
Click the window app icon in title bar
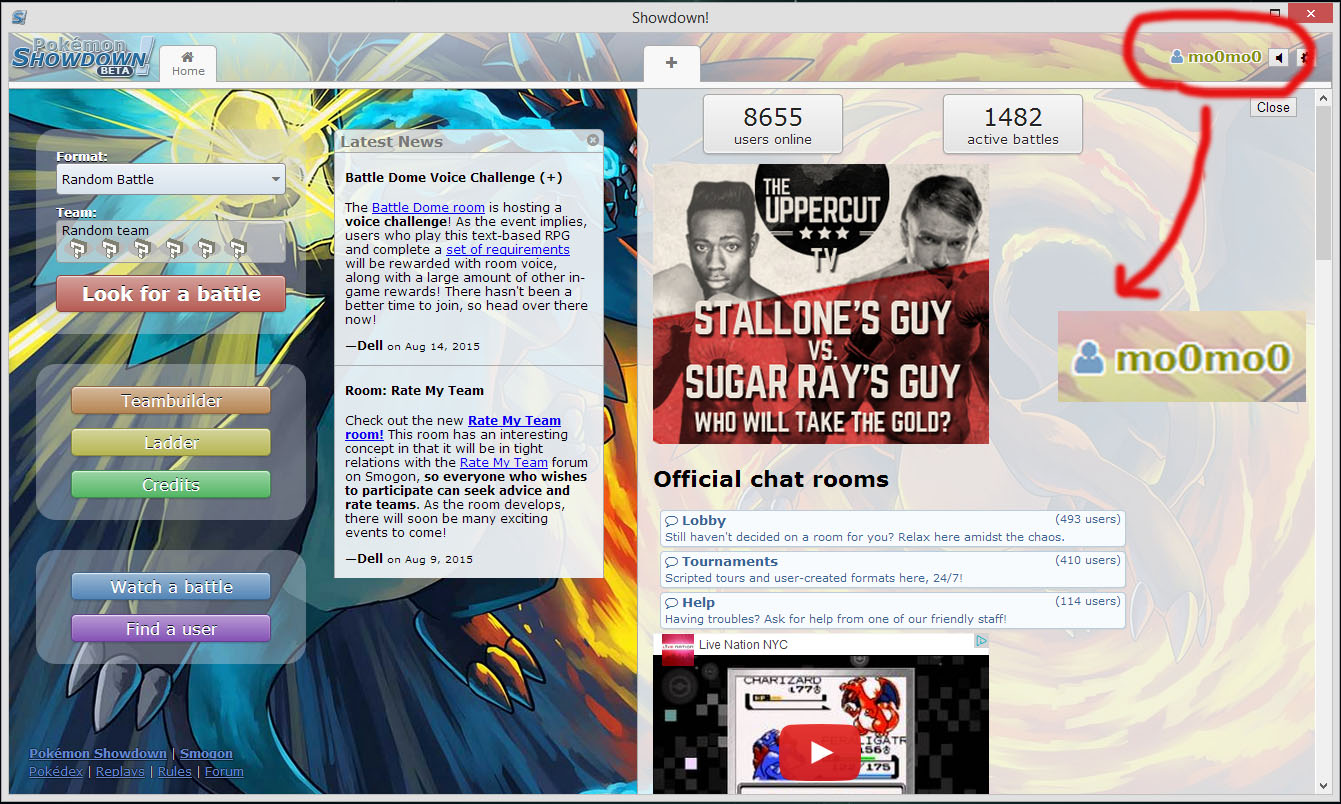pos(19,16)
